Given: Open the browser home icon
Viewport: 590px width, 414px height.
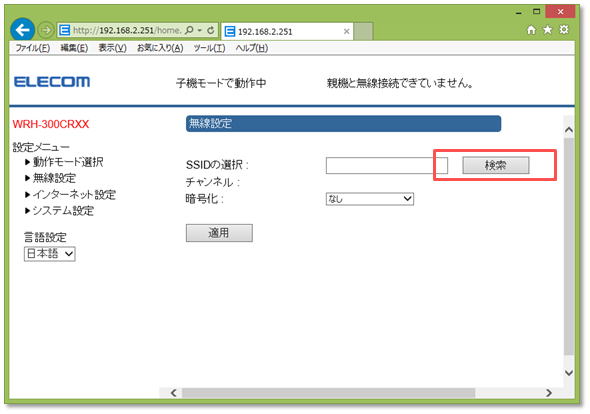Looking at the screenshot, I should click(x=531, y=30).
